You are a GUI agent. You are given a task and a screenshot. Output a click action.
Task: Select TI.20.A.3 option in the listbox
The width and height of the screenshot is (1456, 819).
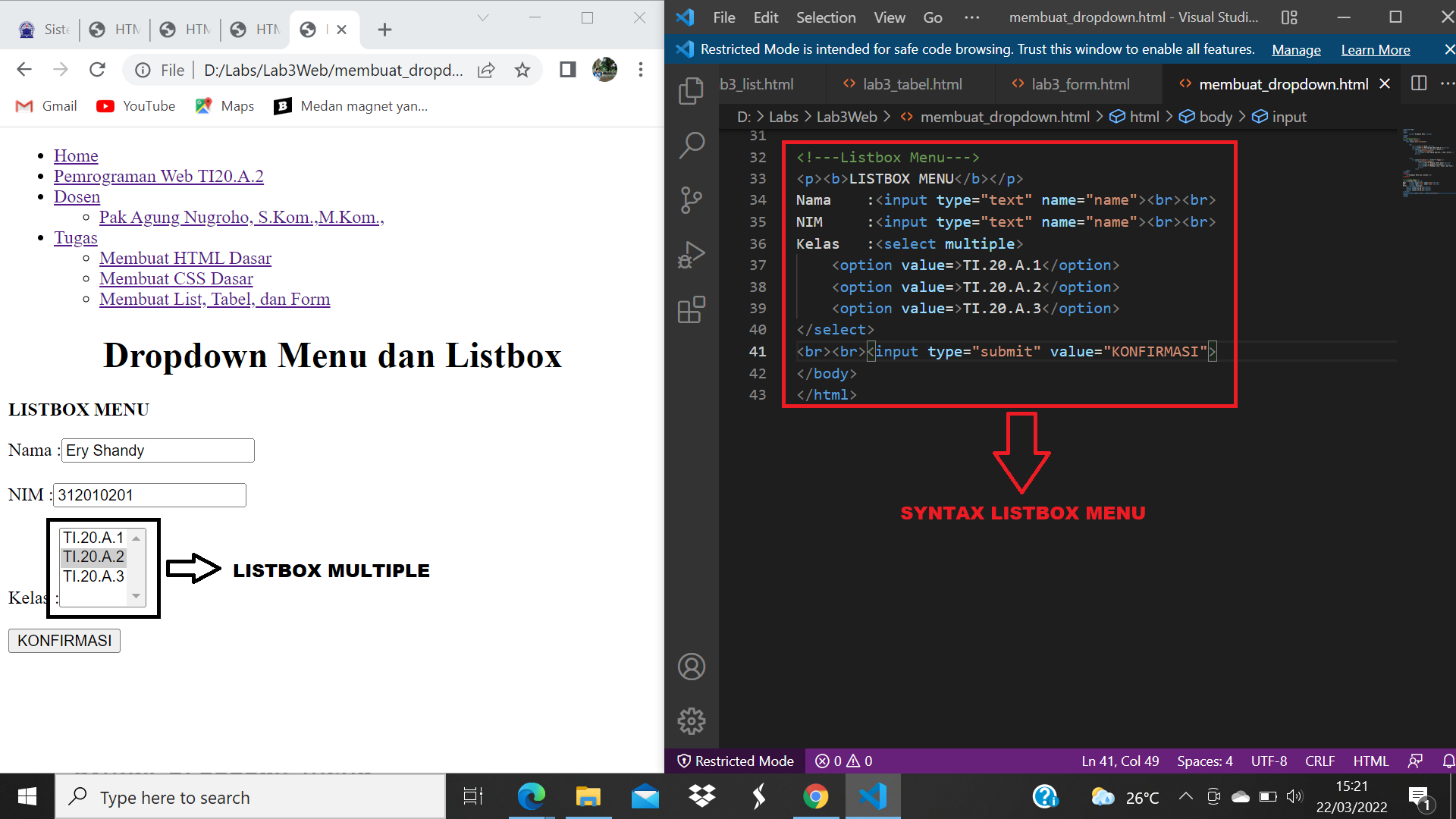pos(94,576)
